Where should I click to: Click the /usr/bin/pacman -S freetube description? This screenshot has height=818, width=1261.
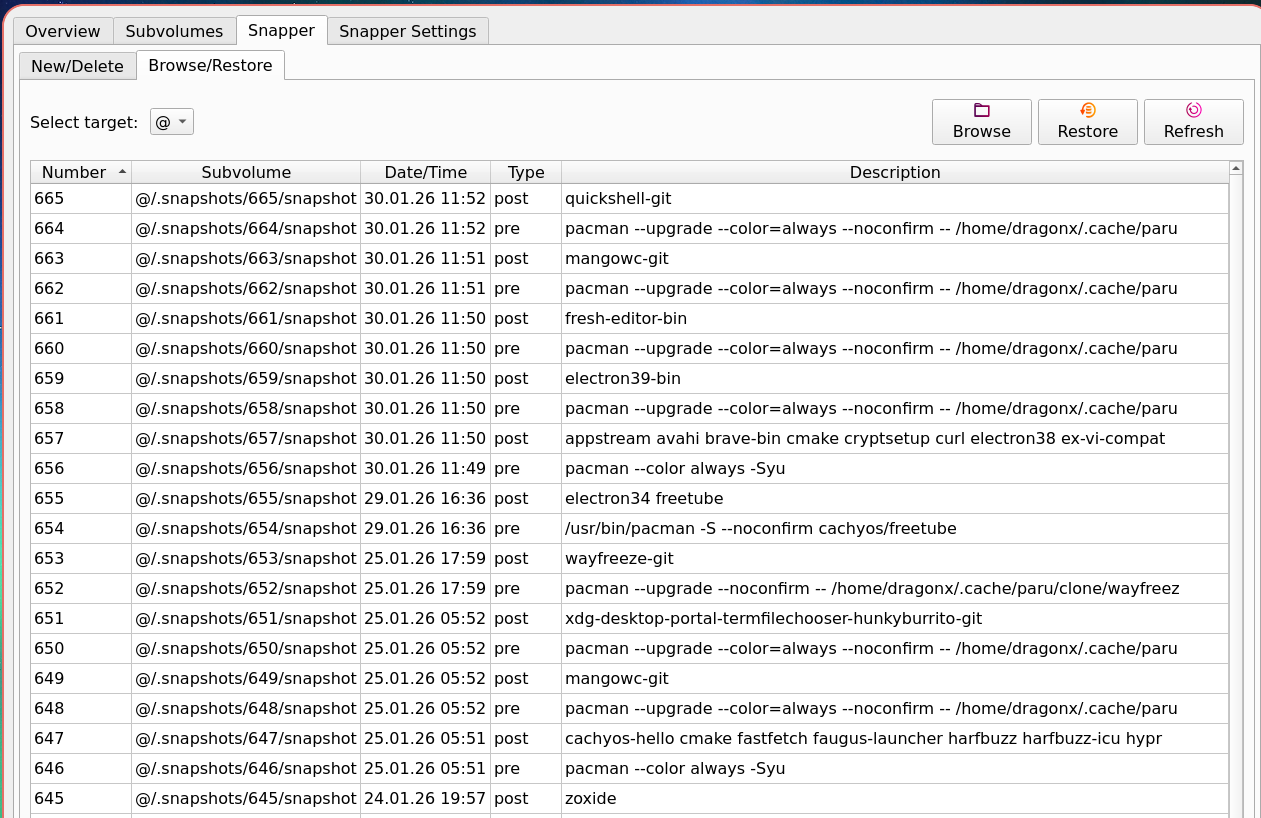(x=895, y=528)
